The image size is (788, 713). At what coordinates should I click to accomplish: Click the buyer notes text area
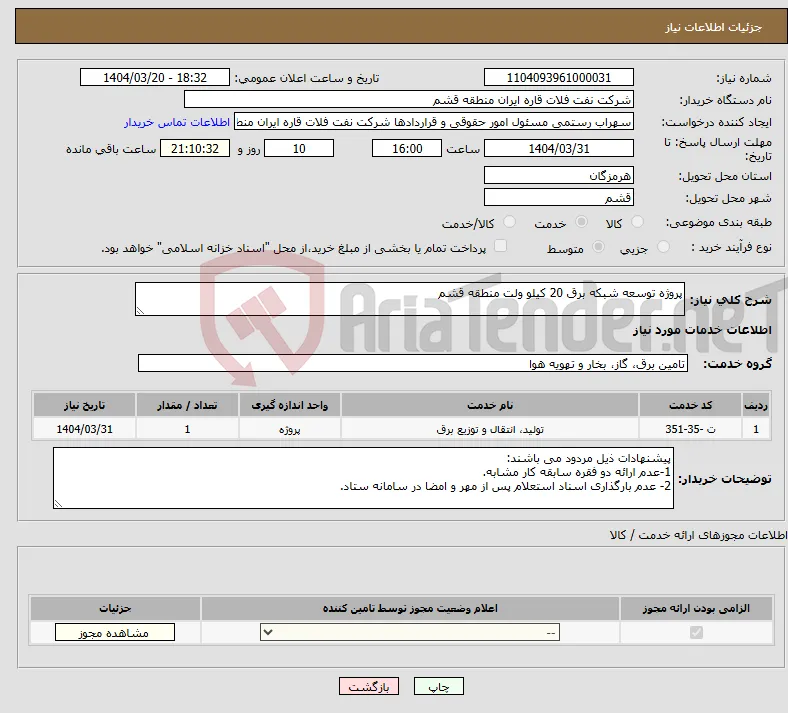pyautogui.click(x=363, y=478)
